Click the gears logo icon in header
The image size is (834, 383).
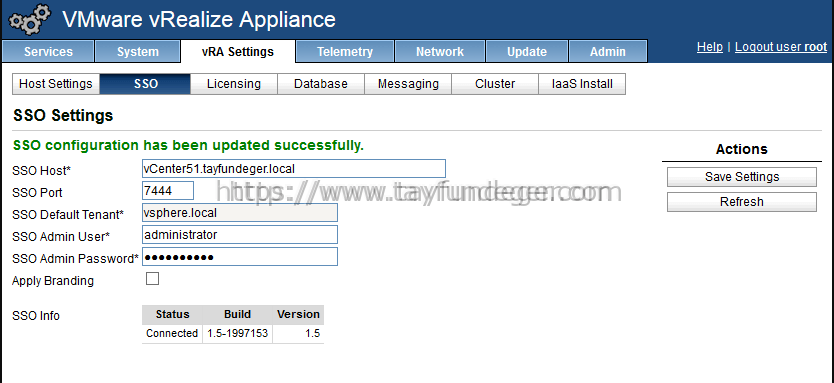30,20
